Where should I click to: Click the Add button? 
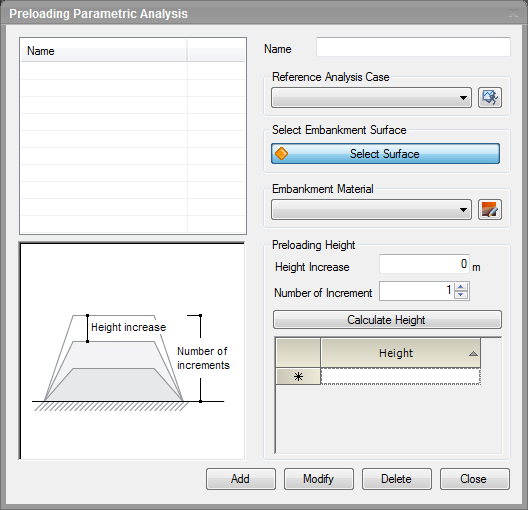pyautogui.click(x=241, y=479)
